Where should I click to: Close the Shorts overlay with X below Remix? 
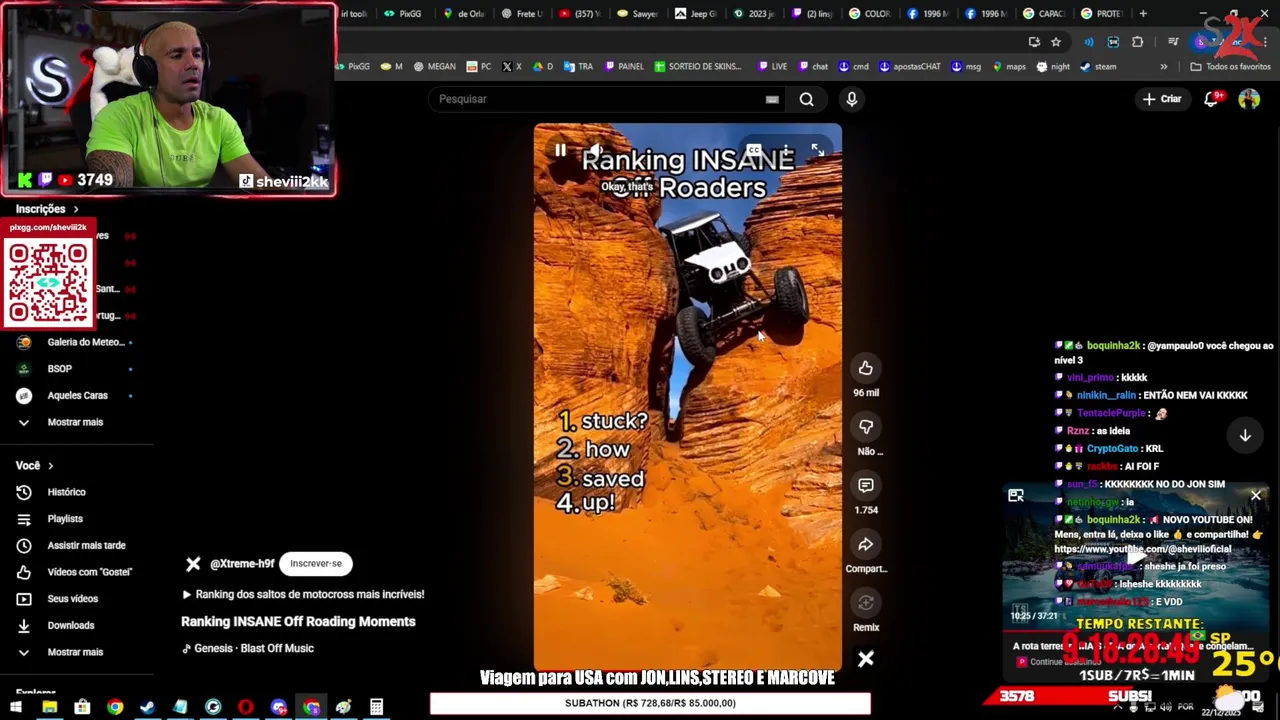click(x=866, y=659)
